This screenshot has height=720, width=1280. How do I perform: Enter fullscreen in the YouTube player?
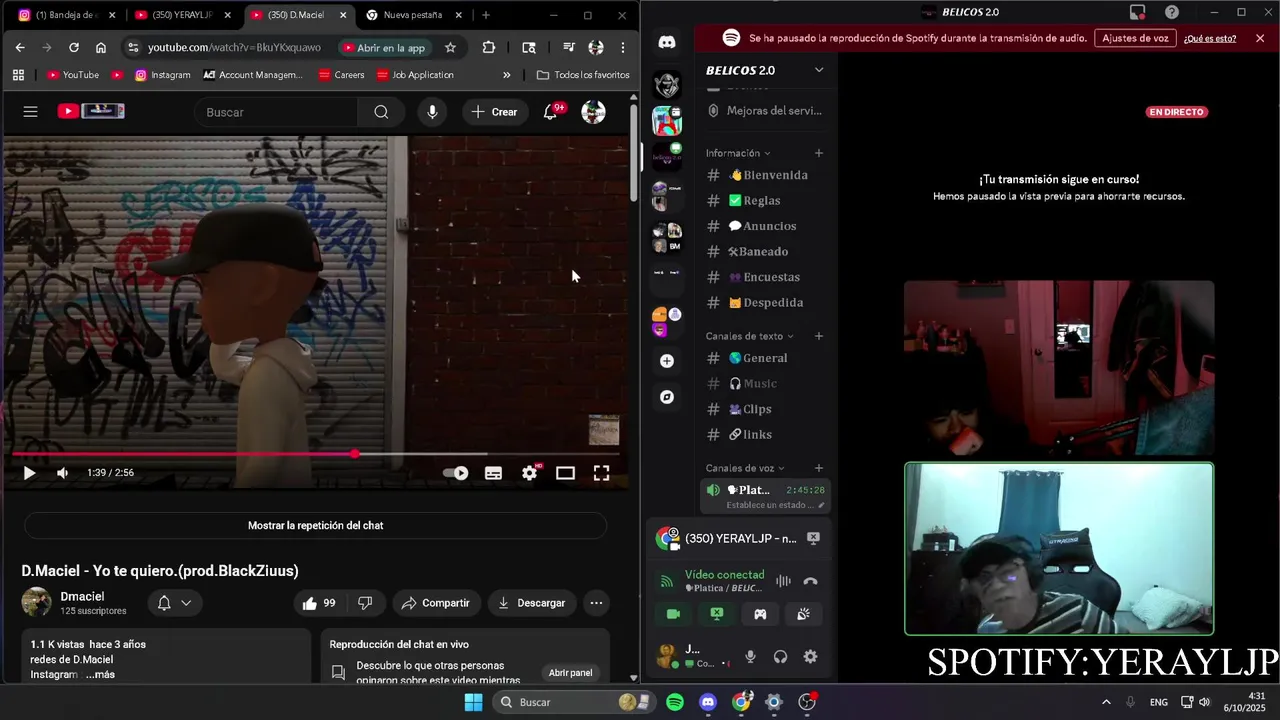(x=601, y=473)
